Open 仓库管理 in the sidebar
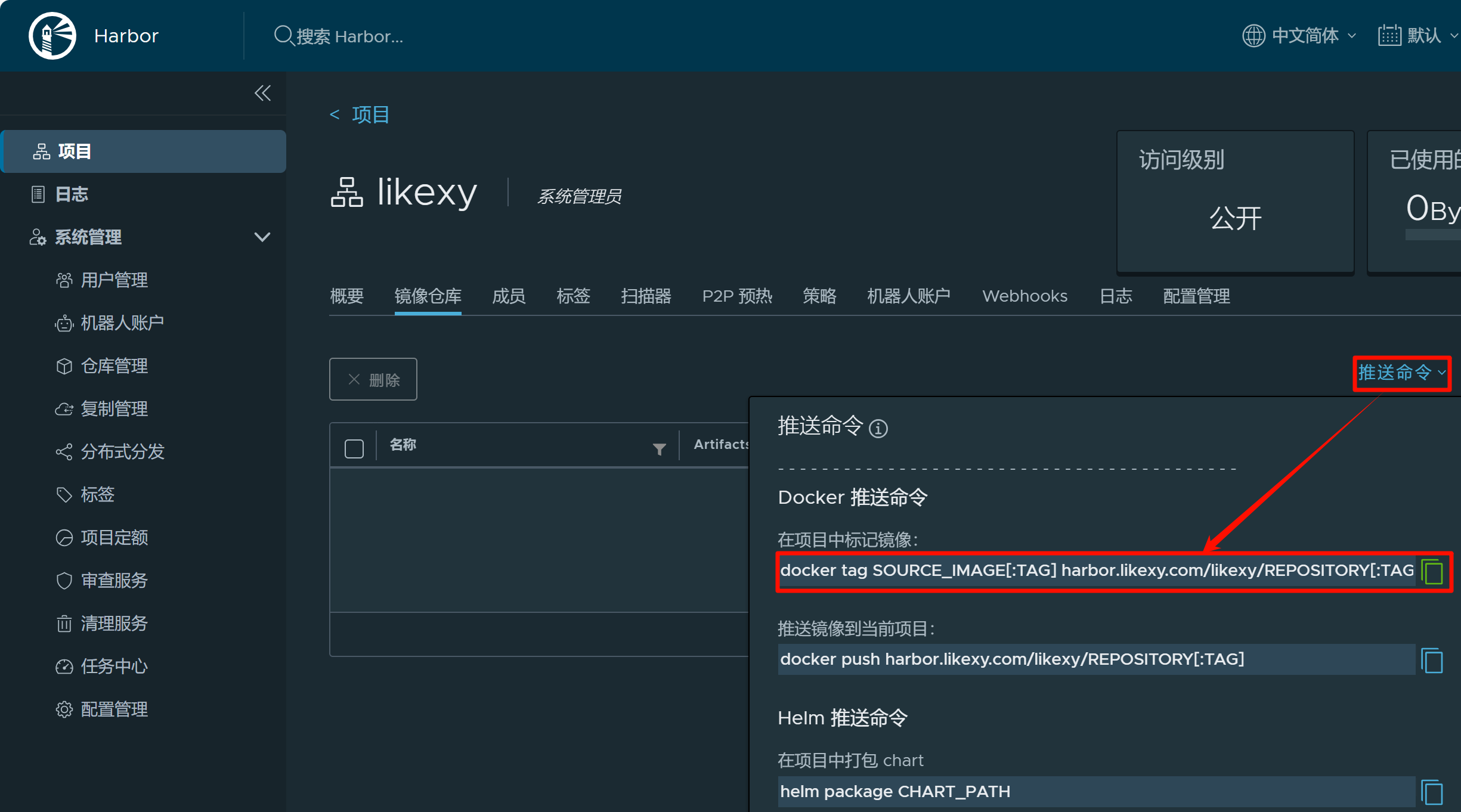The height and width of the screenshot is (812, 1461). (114, 366)
